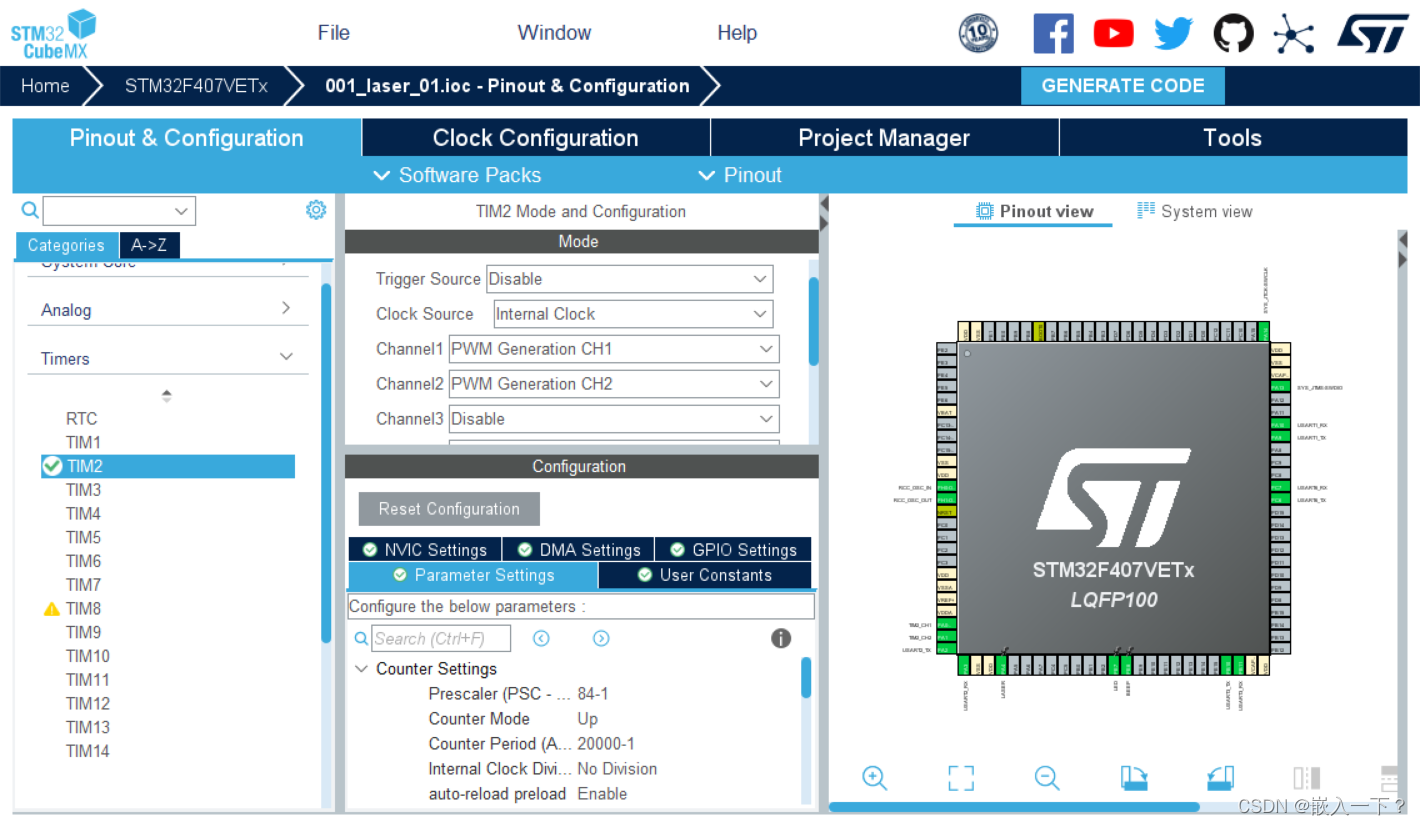The height and width of the screenshot is (826, 1420).
Task: Open the Help menu
Action: click(x=737, y=33)
